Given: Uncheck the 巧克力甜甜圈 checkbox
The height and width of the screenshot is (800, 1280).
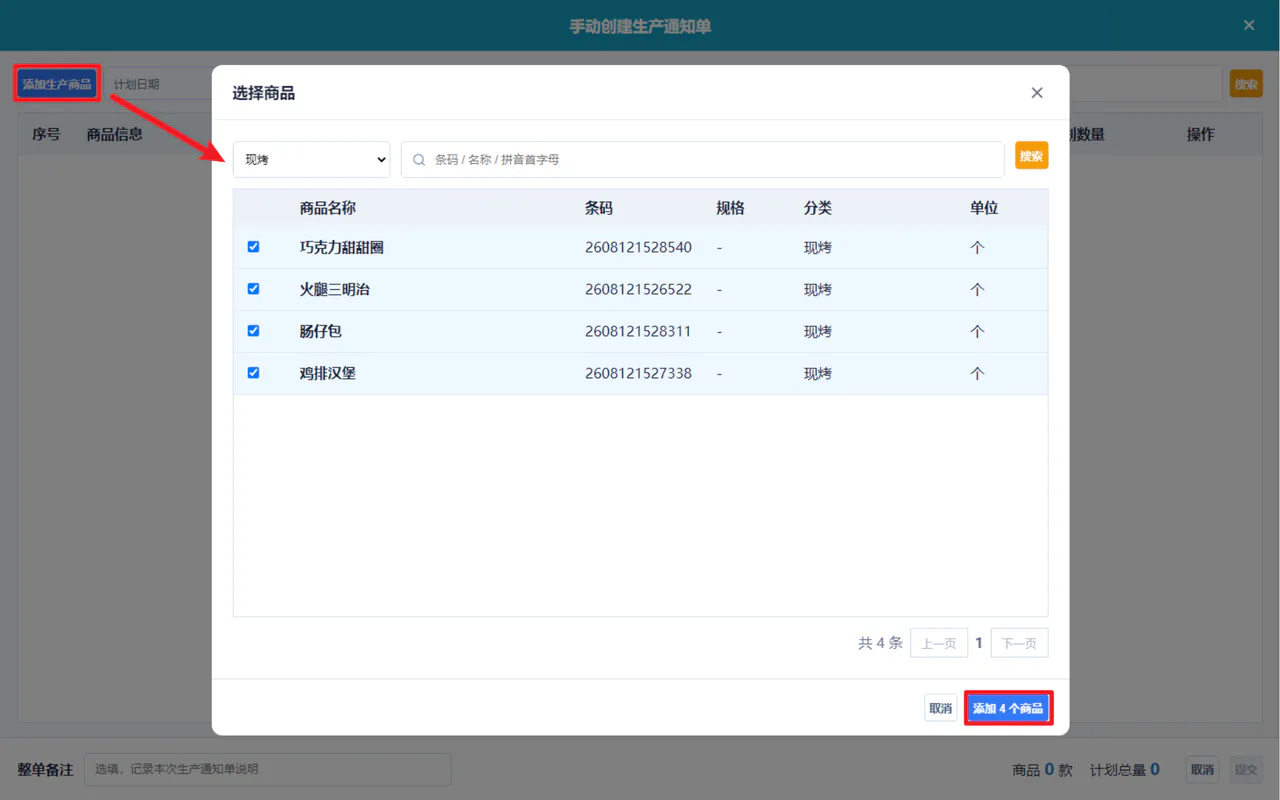Looking at the screenshot, I should [x=253, y=246].
